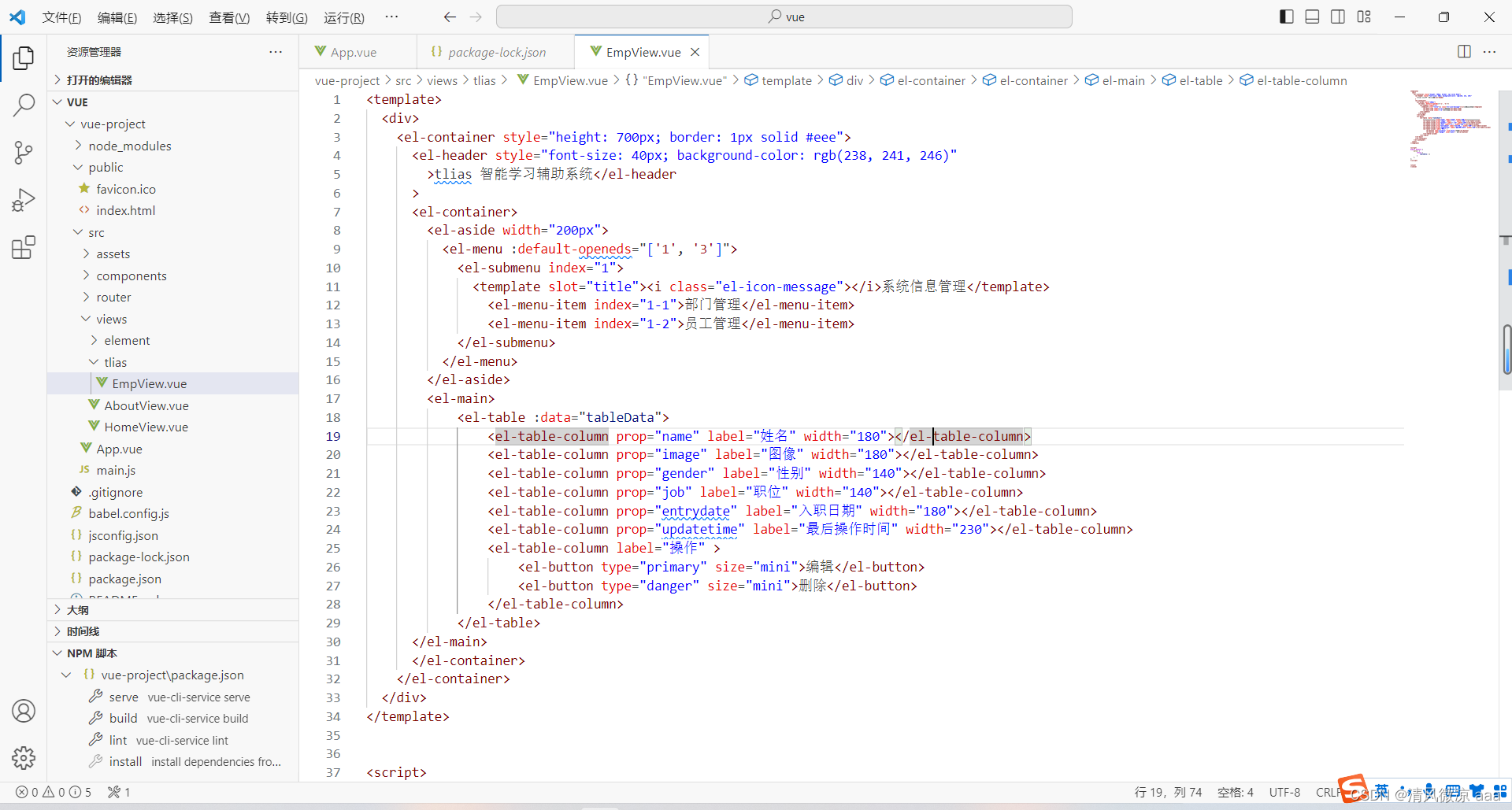Close the EmpView.vue tab

pyautogui.click(x=695, y=52)
